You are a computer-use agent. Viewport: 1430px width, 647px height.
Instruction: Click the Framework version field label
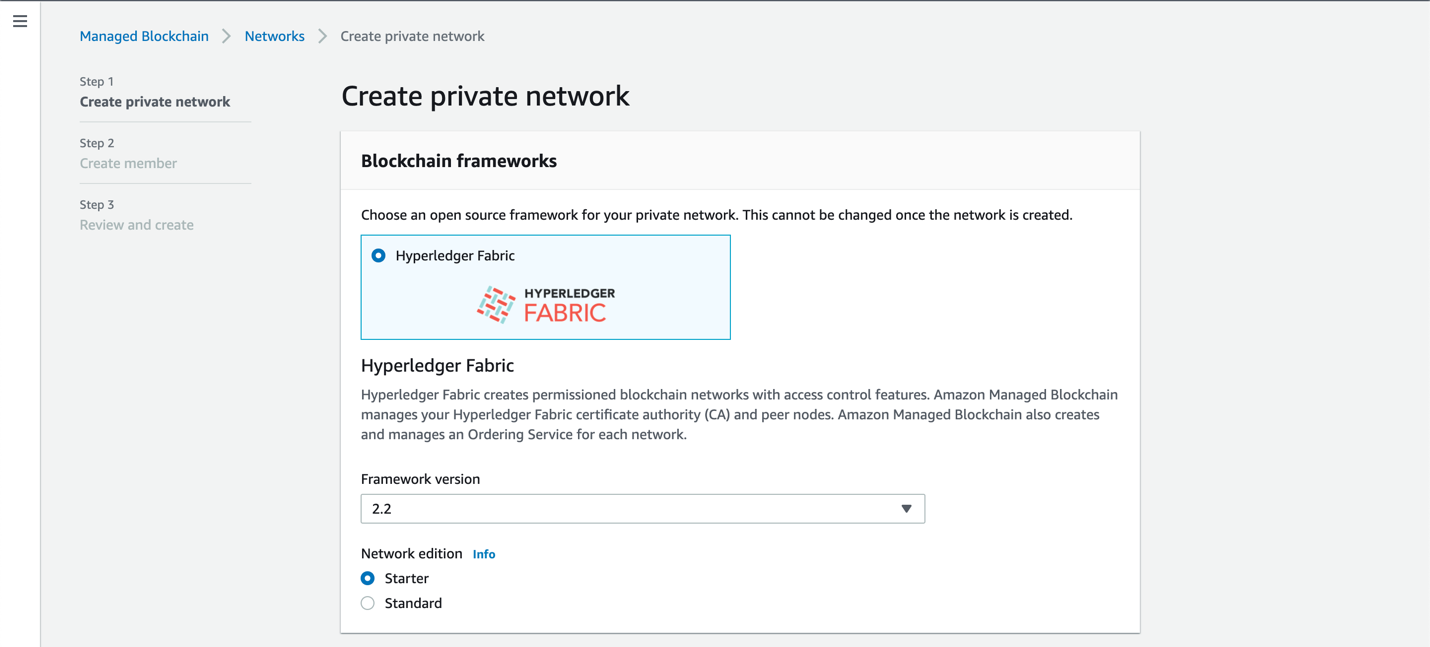[420, 479]
